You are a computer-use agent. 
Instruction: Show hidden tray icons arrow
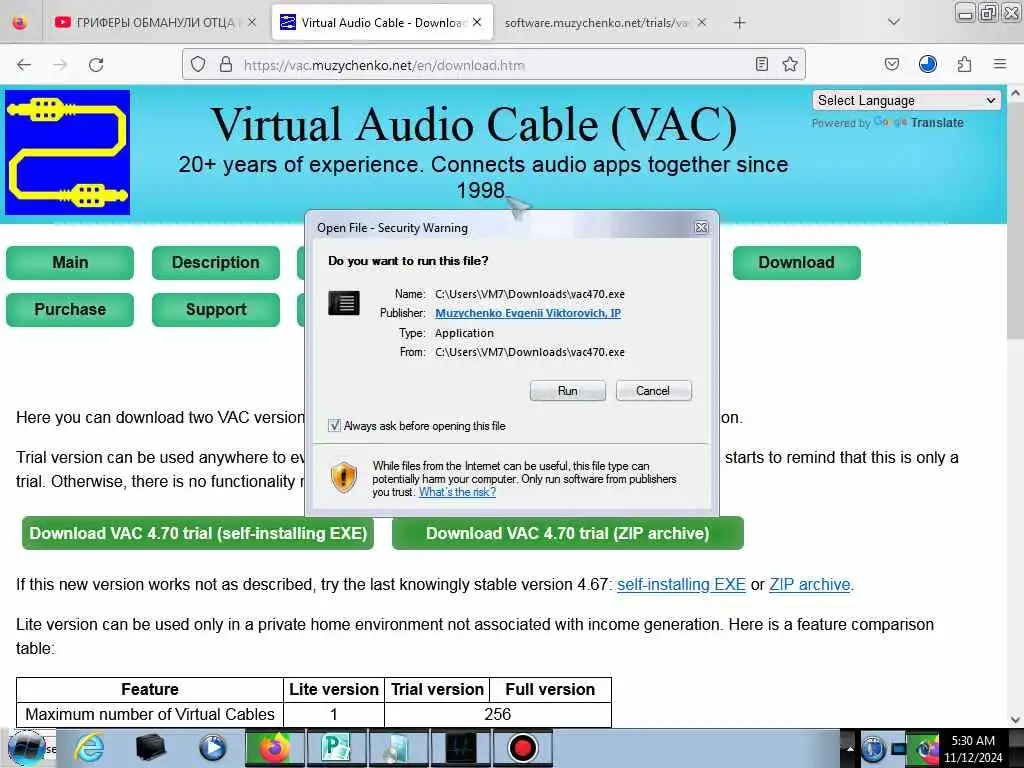click(x=850, y=749)
